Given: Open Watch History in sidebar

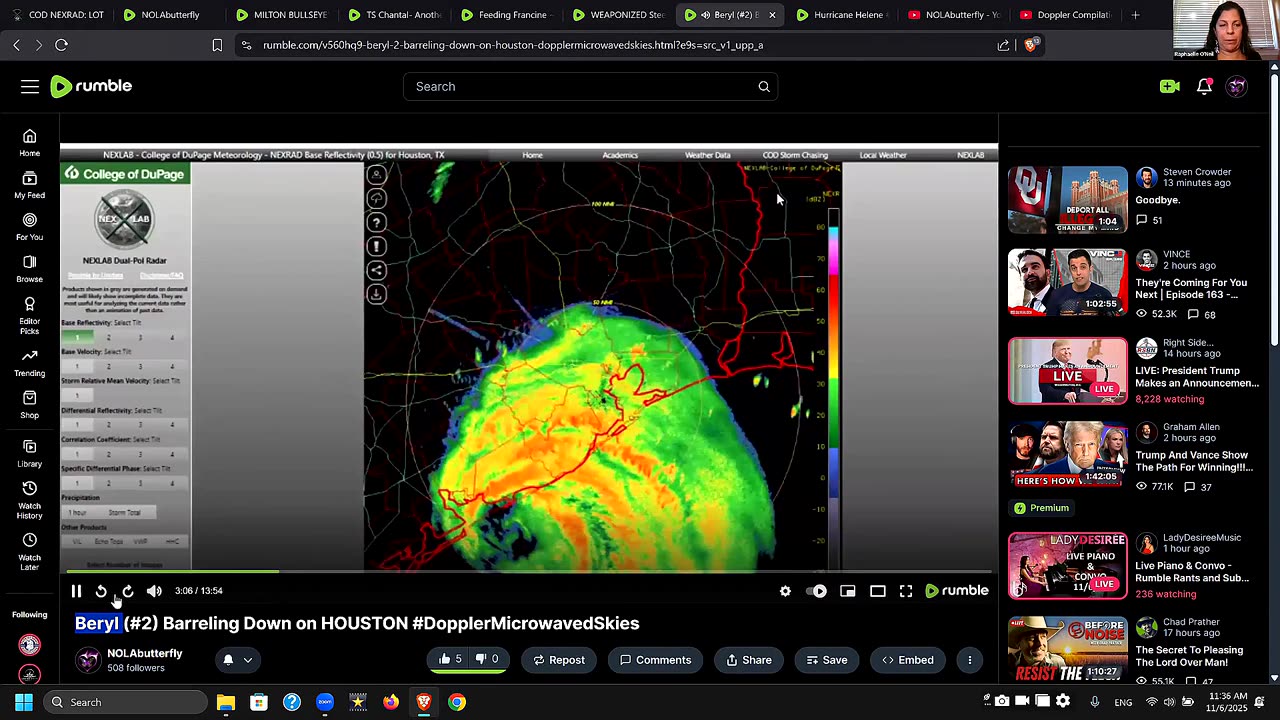Looking at the screenshot, I should coord(30,500).
